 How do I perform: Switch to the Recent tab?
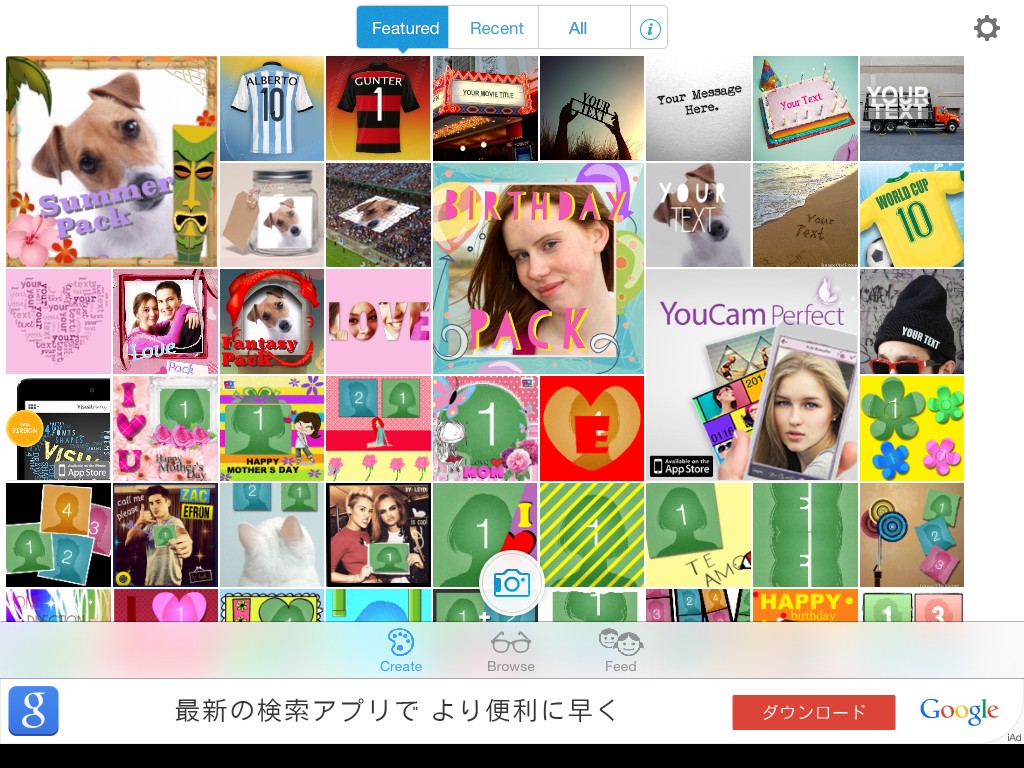coord(496,28)
